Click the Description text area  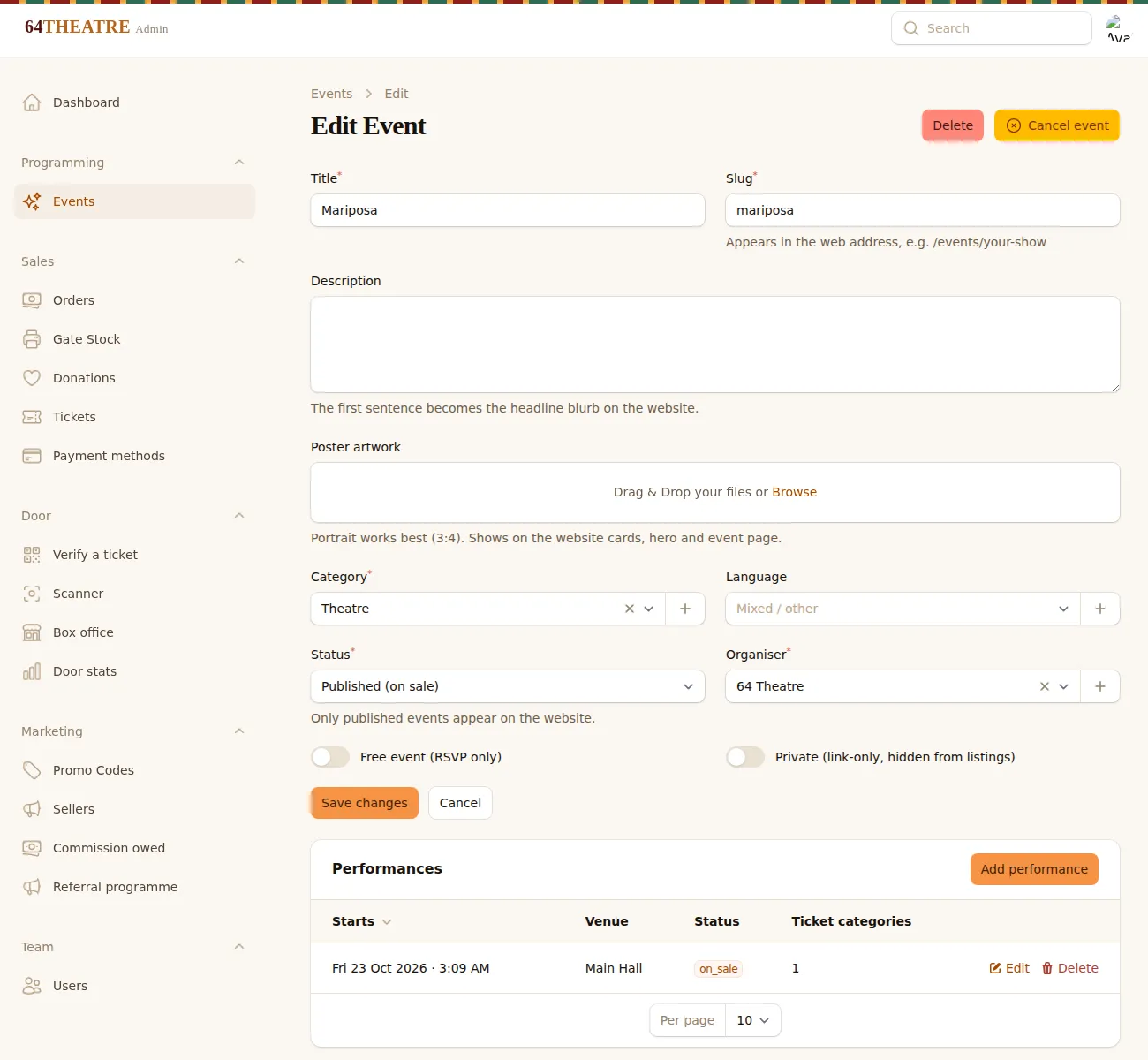coord(715,344)
